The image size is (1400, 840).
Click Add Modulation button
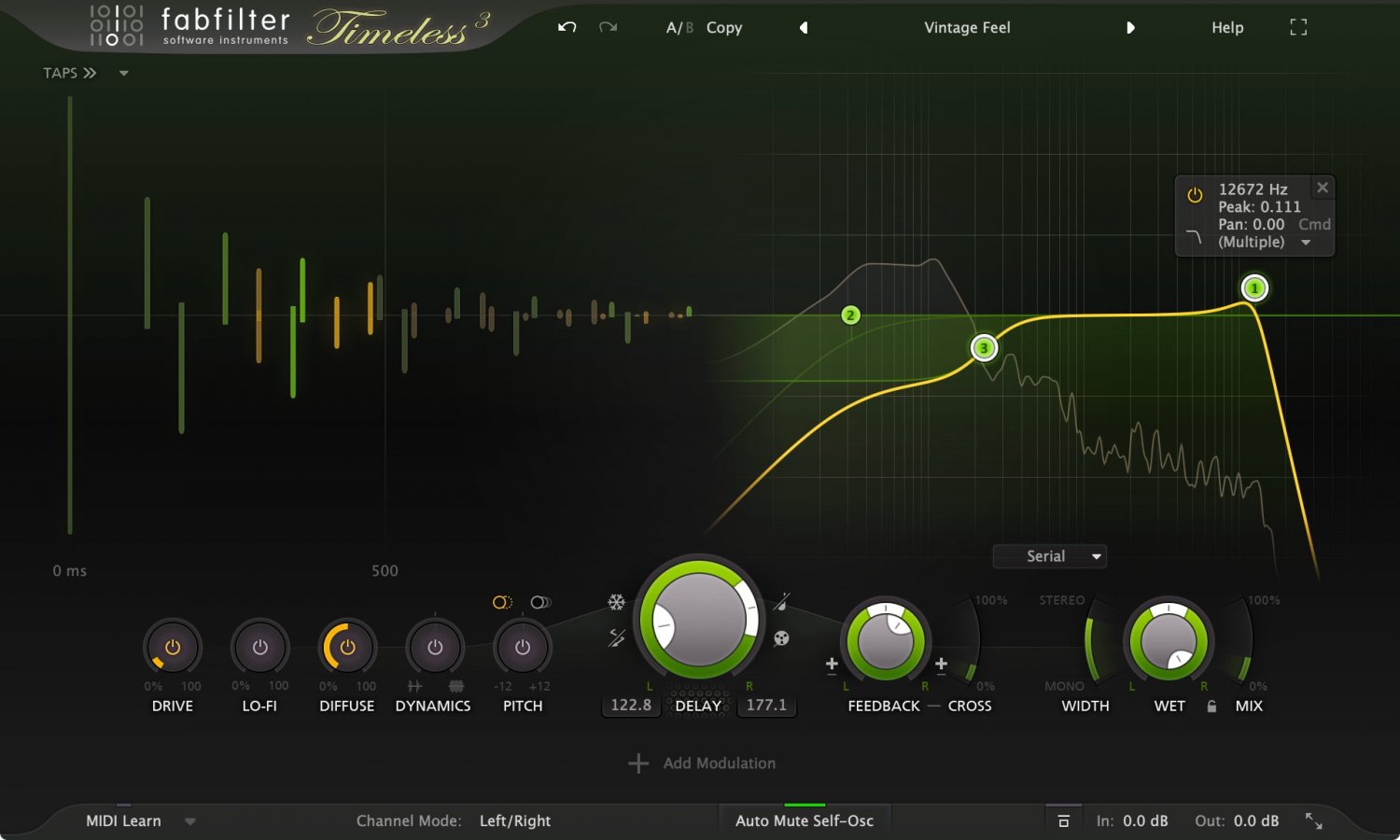coord(702,763)
